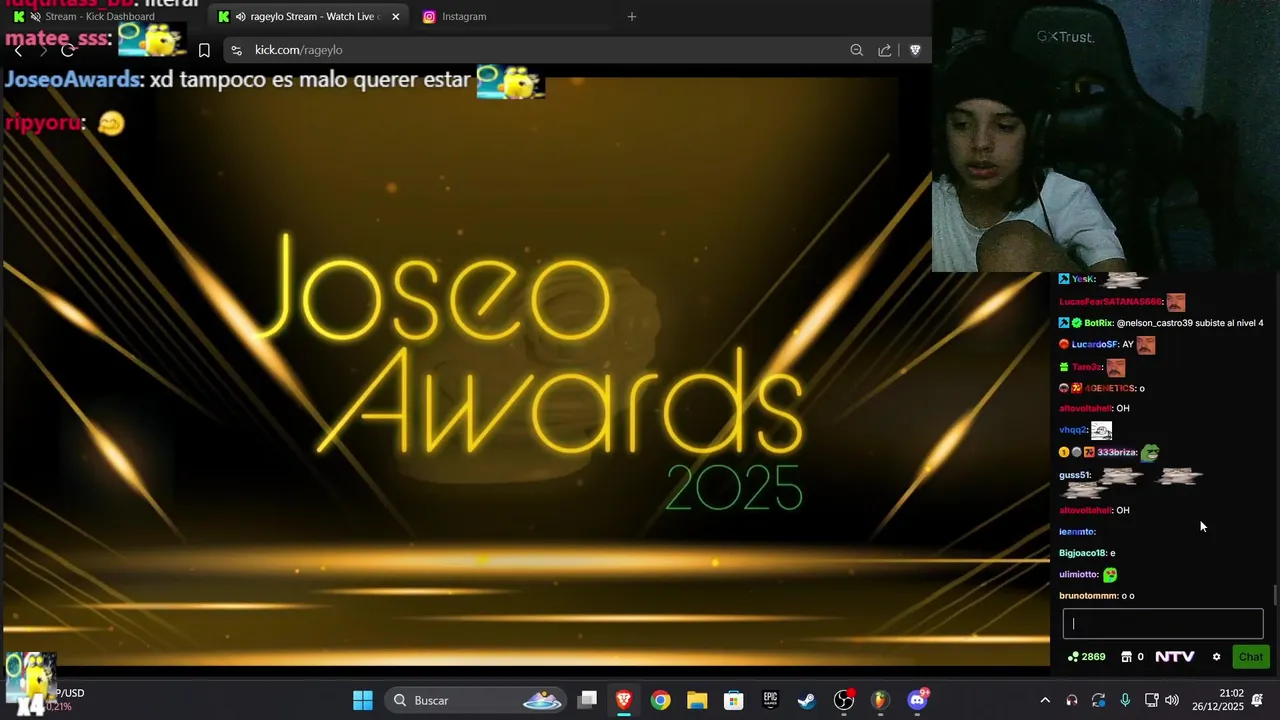Click username vhqq2 in chat
This screenshot has height=720, width=1280.
[x=1073, y=430]
